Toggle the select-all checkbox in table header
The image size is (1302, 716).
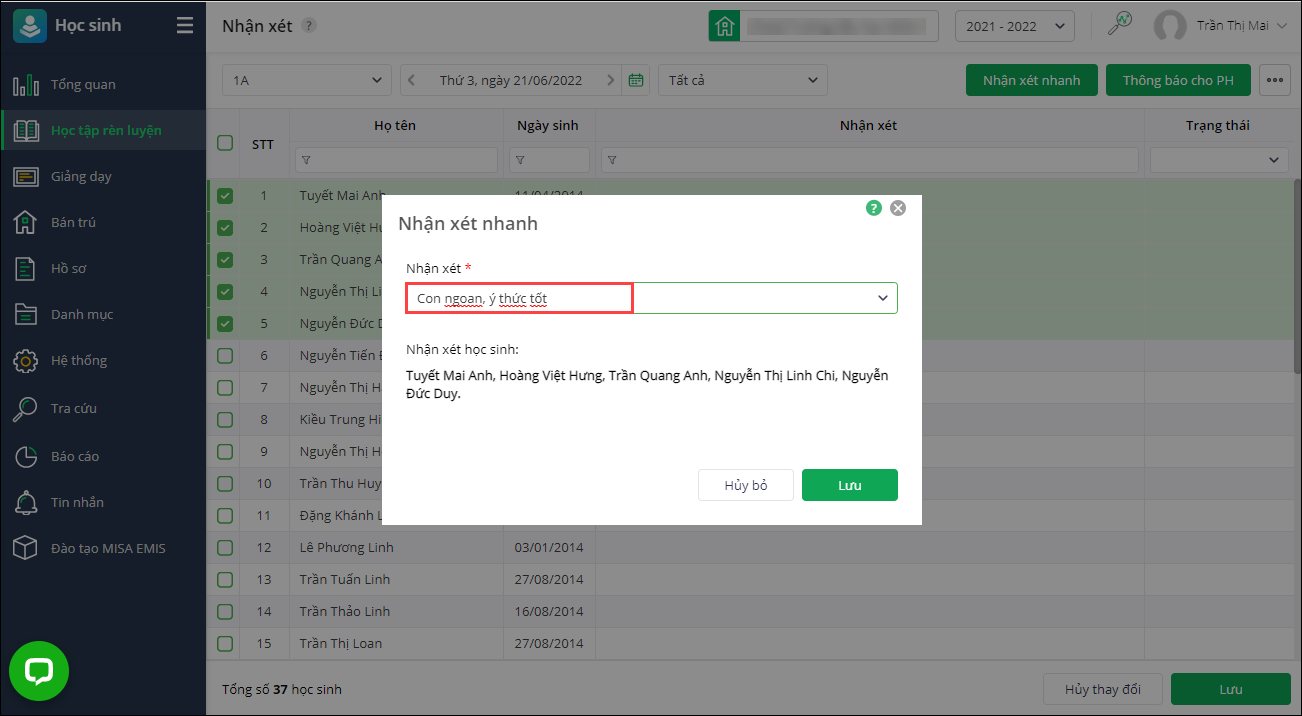click(x=225, y=143)
